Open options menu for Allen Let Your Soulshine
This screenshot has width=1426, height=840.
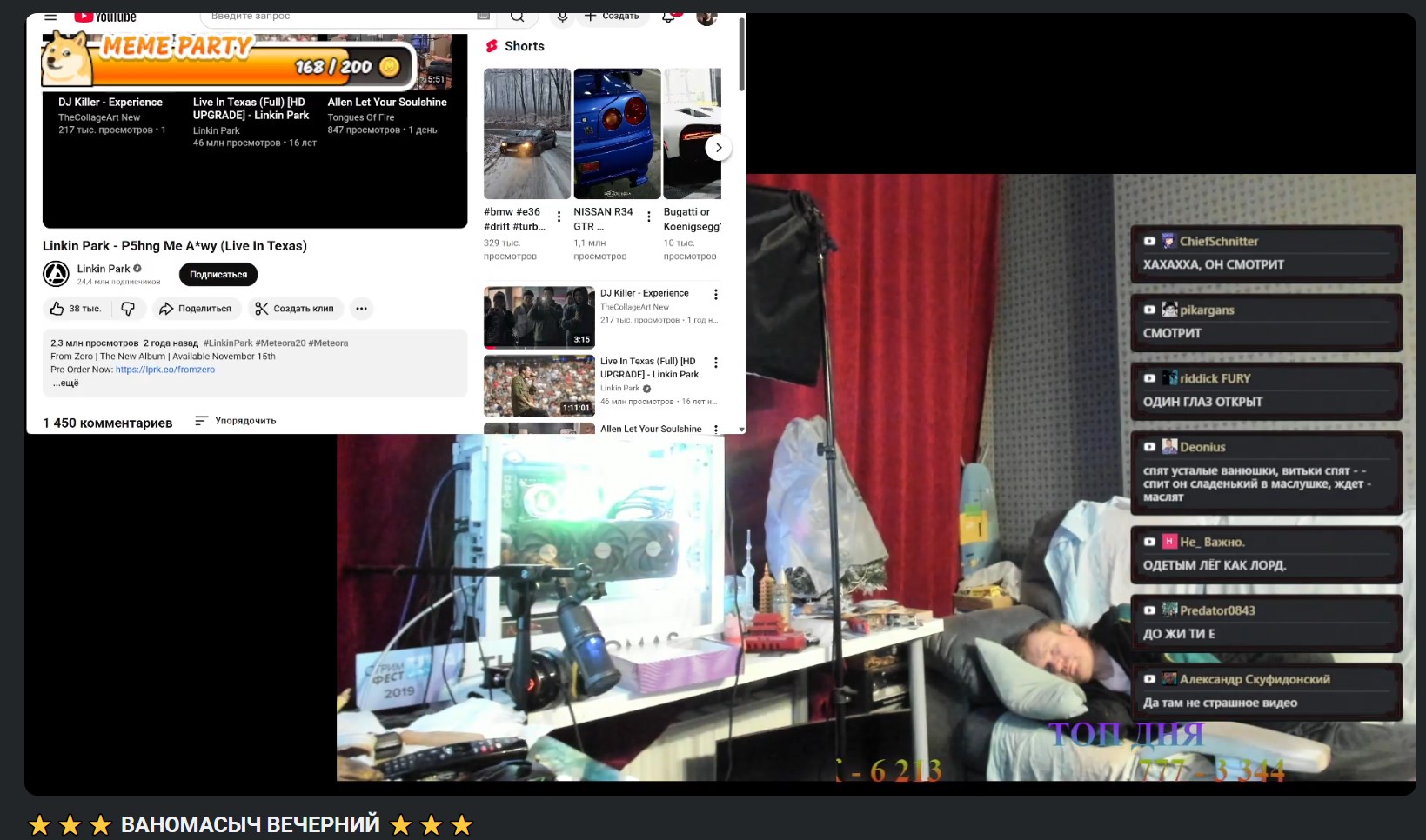[x=716, y=430]
